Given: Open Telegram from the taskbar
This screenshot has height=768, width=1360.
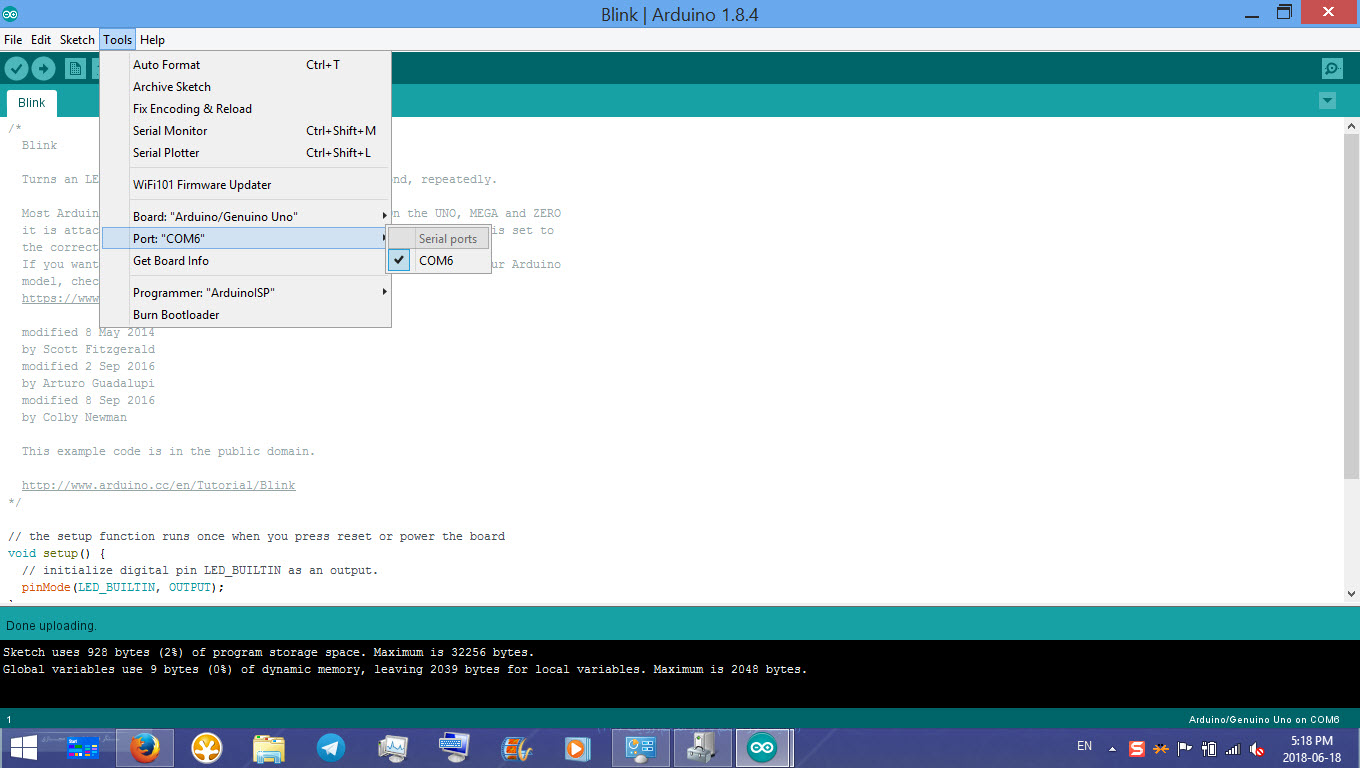Looking at the screenshot, I should click(330, 748).
